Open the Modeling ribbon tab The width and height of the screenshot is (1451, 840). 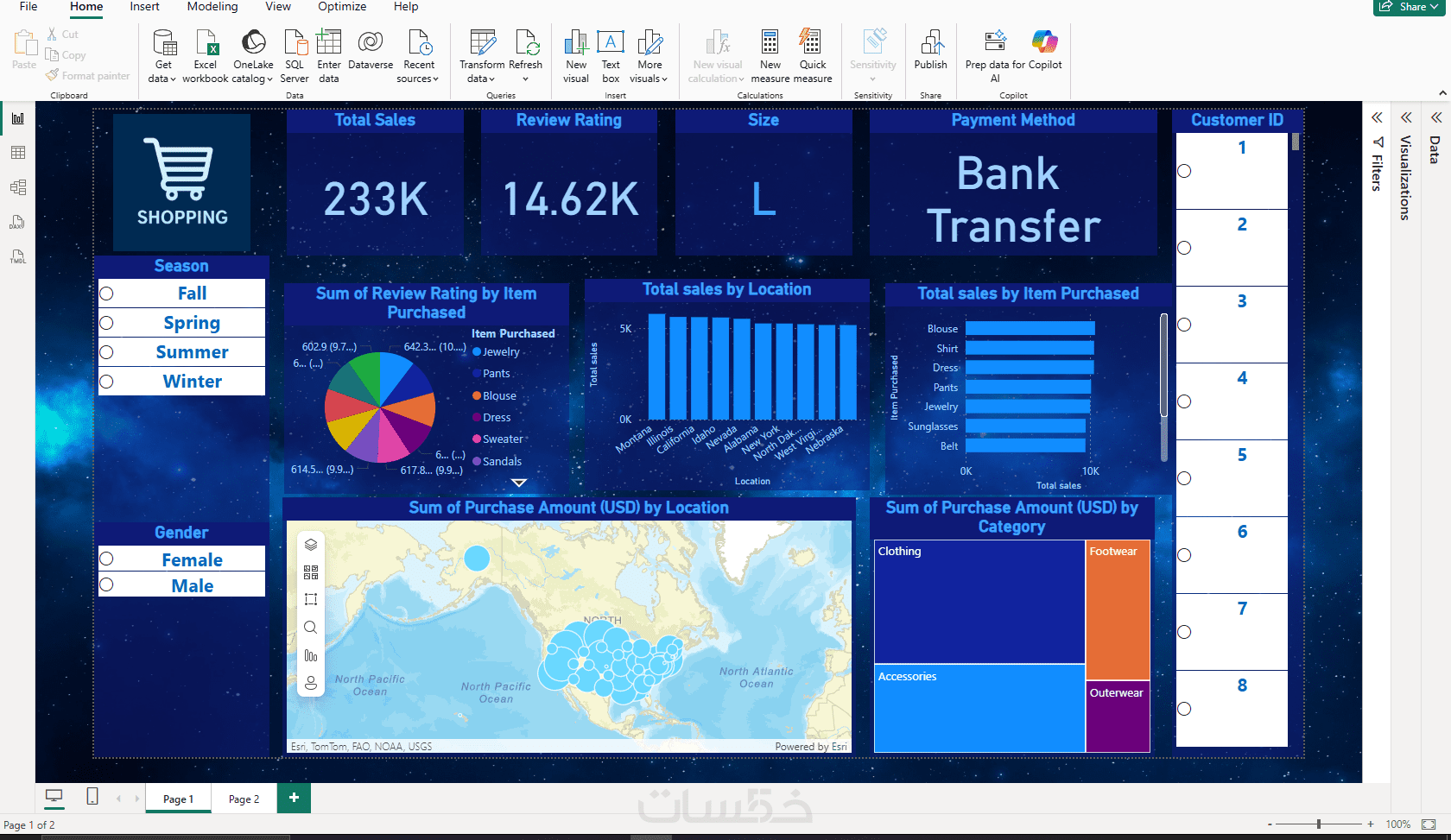click(212, 7)
